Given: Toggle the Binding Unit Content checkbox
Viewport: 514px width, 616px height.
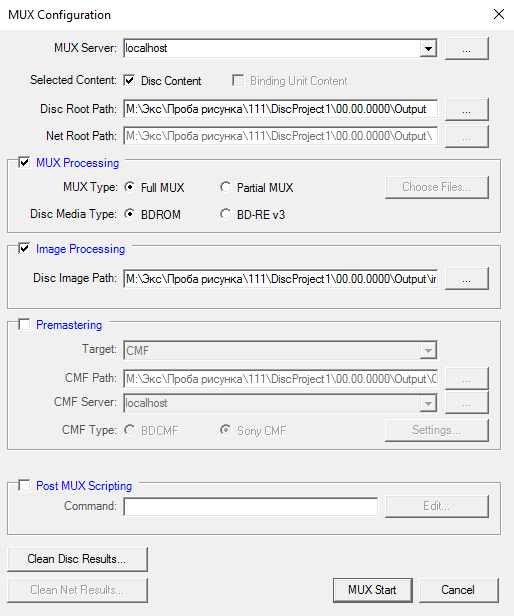Looking at the screenshot, I should click(x=238, y=81).
